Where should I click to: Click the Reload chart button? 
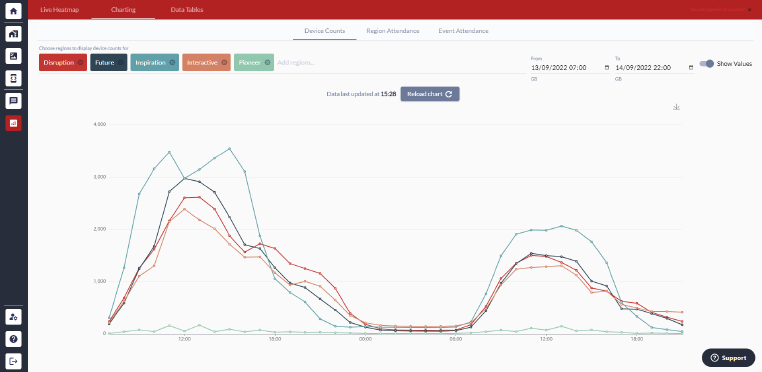pos(430,94)
